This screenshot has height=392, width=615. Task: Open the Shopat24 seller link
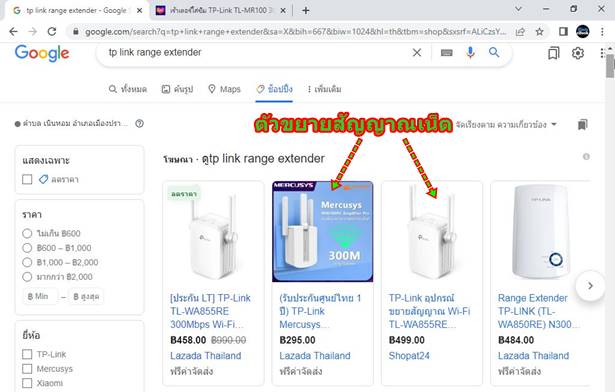[x=409, y=356]
